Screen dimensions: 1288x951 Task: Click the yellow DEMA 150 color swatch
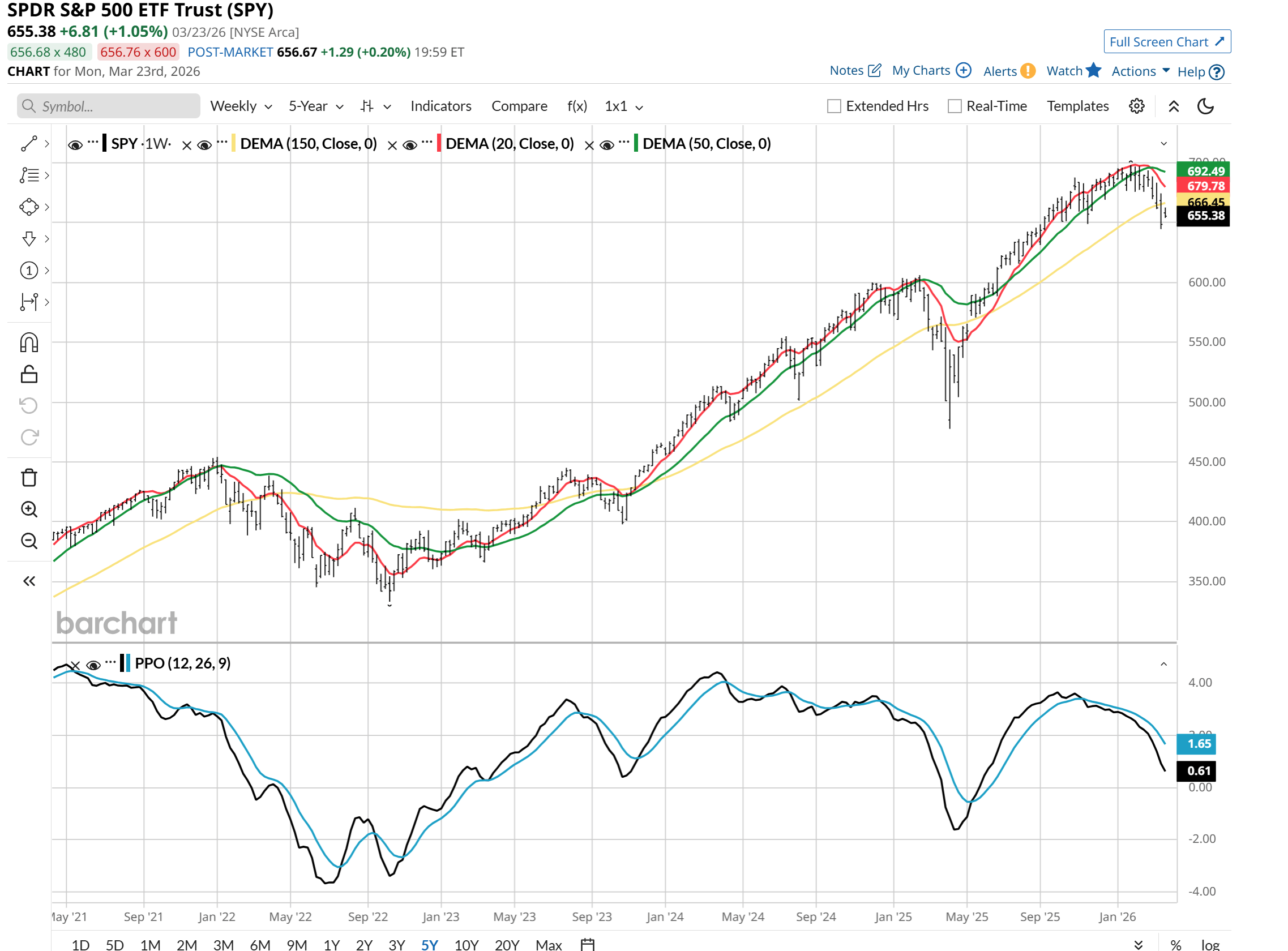pos(233,143)
